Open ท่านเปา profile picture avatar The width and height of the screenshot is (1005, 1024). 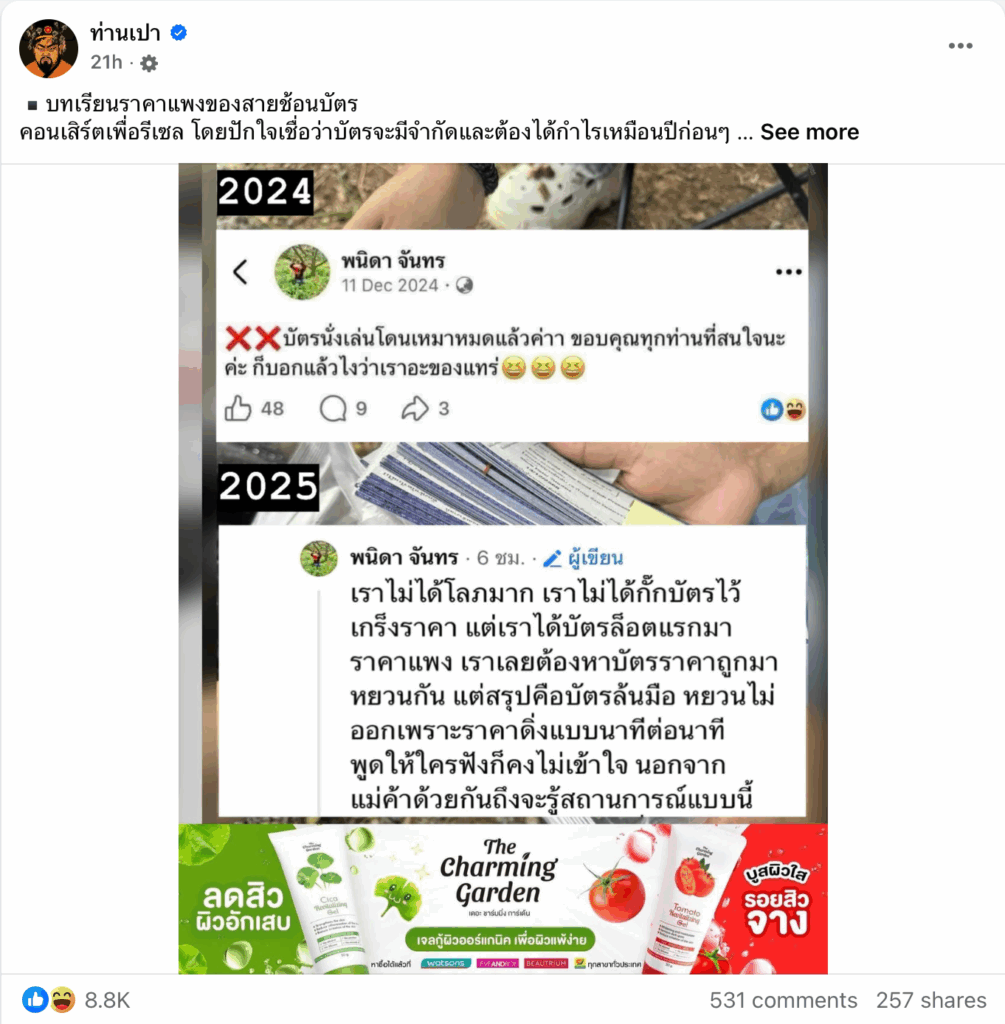(x=49, y=49)
